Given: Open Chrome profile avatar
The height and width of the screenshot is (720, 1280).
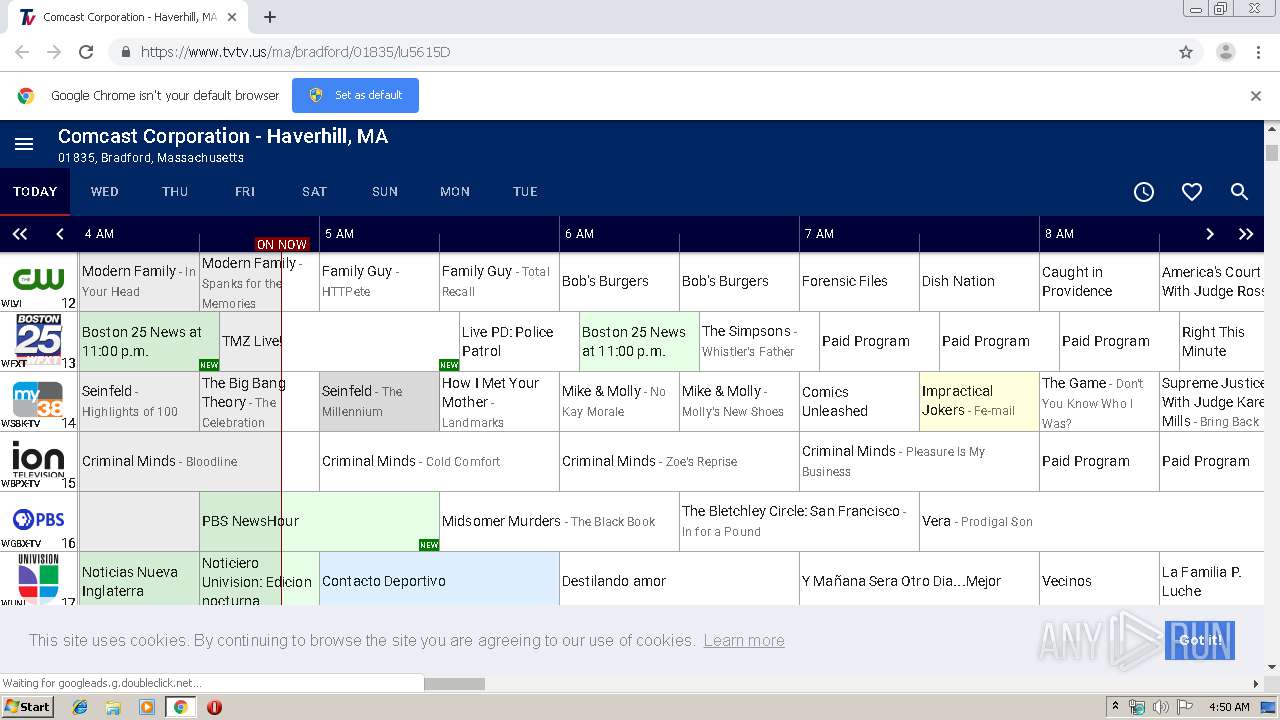Looking at the screenshot, I should point(1225,52).
